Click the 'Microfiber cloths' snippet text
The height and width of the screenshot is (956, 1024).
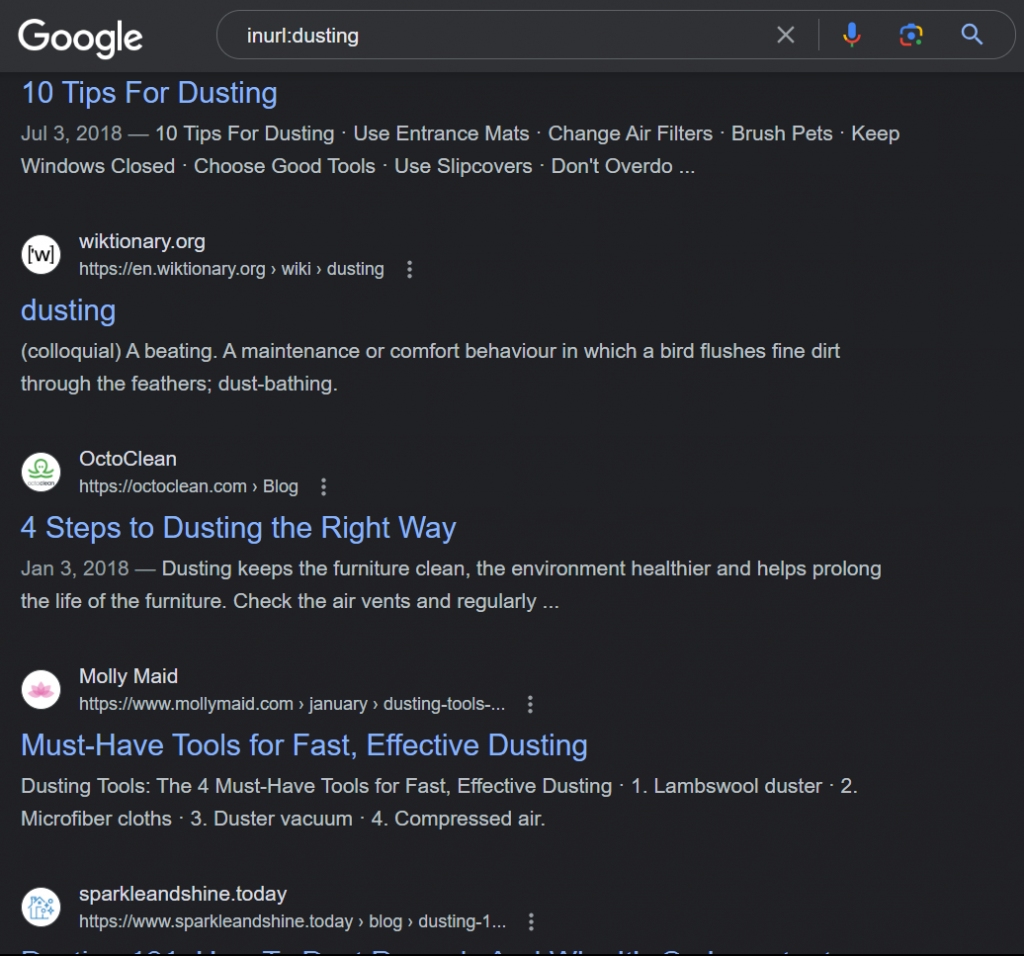pyautogui.click(x=97, y=819)
